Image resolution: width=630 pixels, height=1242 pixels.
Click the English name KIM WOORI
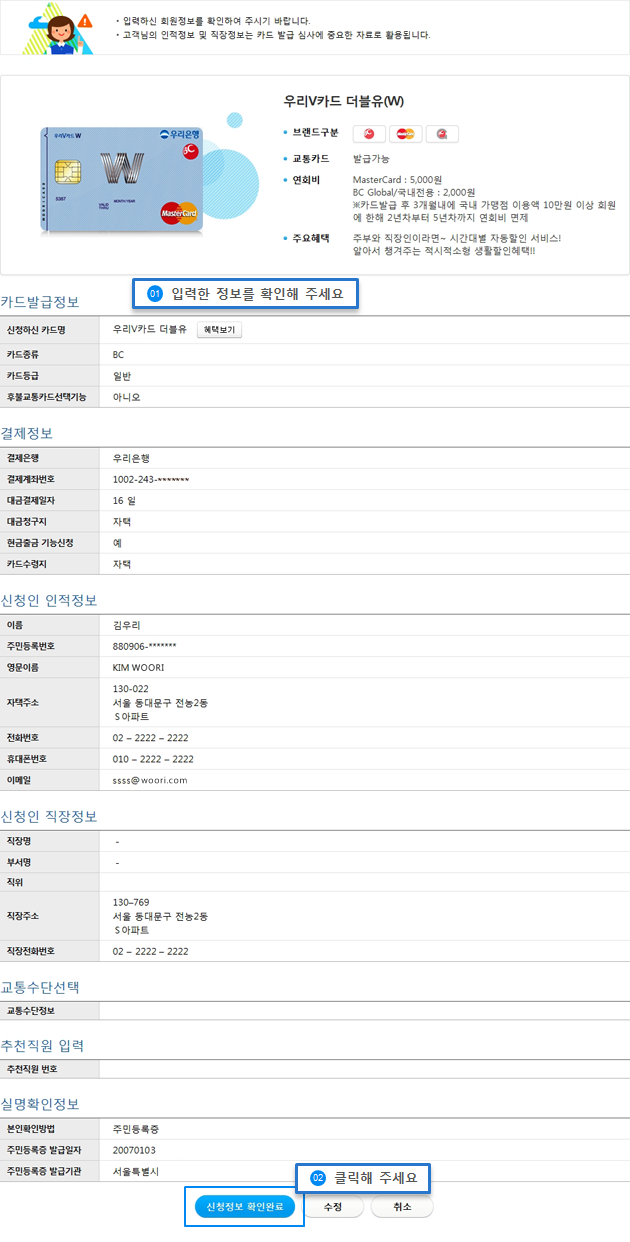click(x=138, y=667)
